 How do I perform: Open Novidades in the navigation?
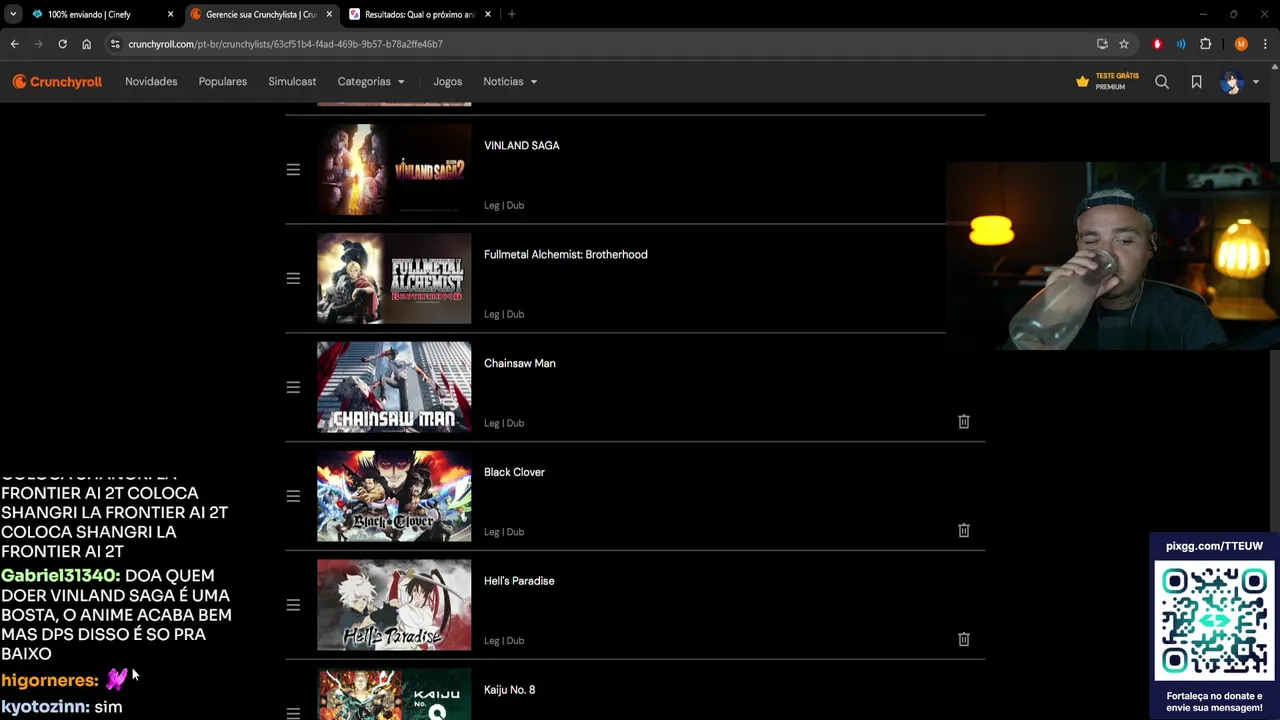point(151,82)
